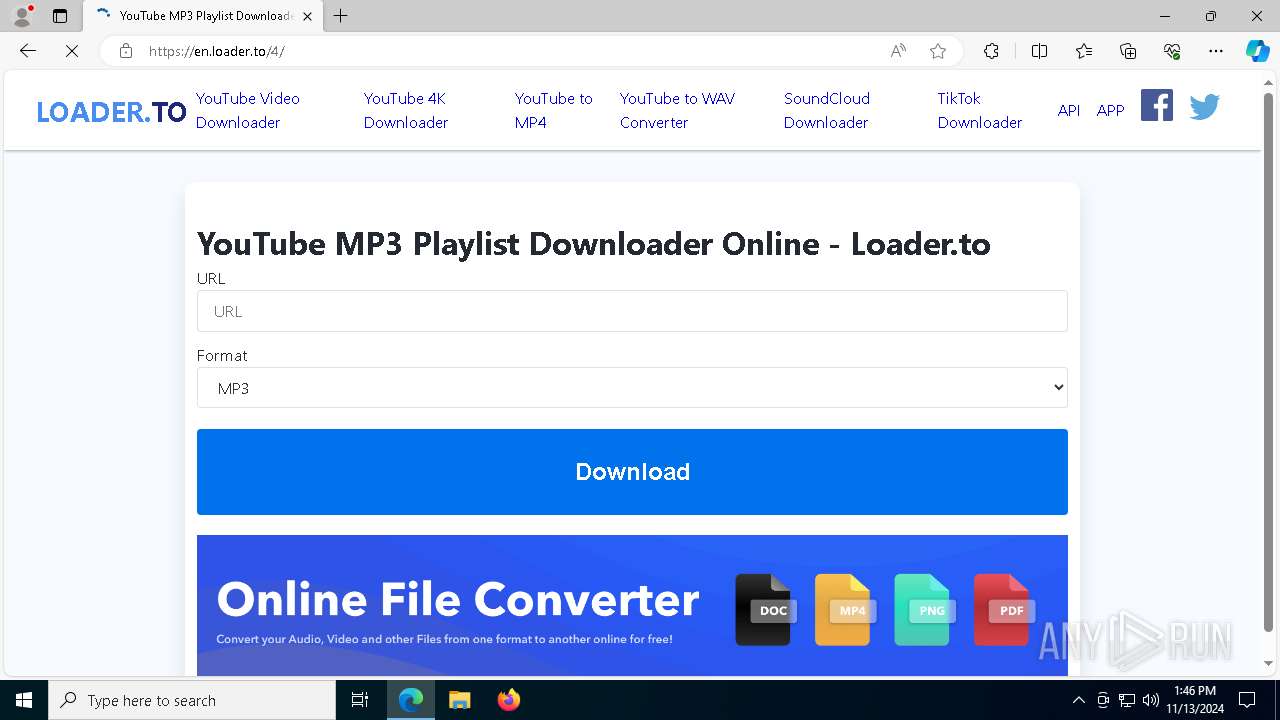
Task: Open the Favorites list
Action: coord(1084,51)
